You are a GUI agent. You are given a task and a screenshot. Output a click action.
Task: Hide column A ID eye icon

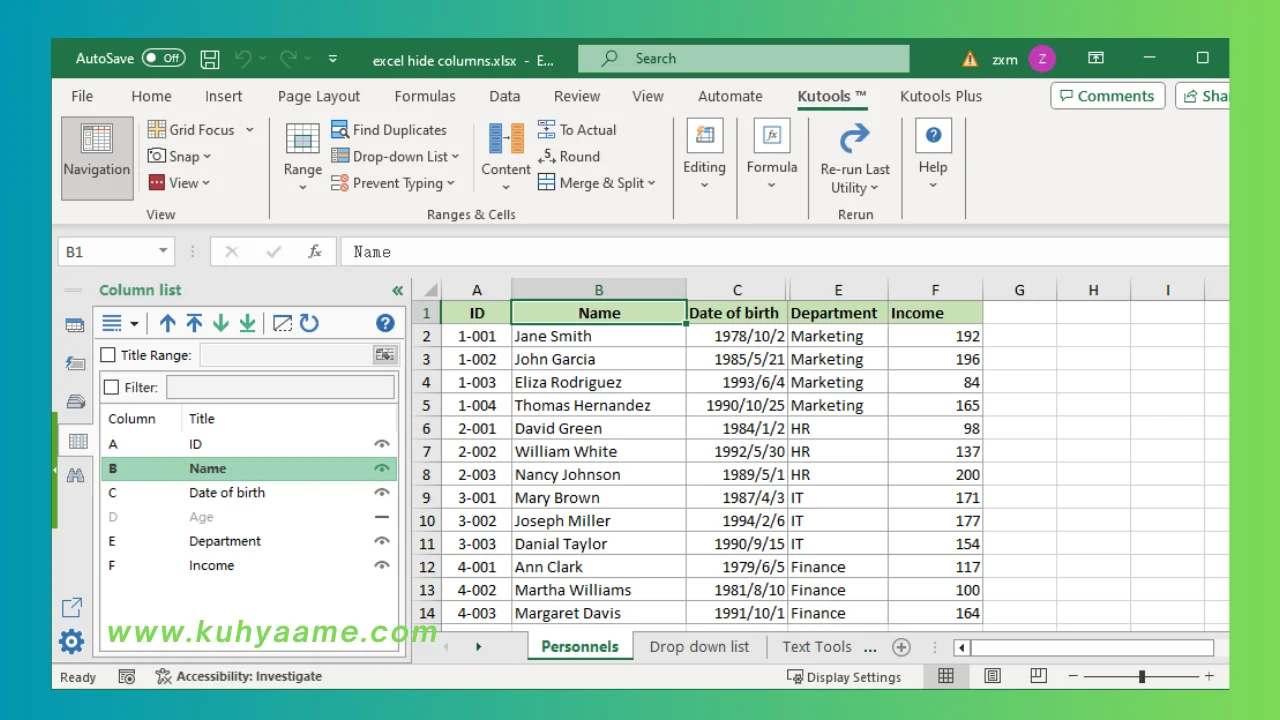(381, 444)
